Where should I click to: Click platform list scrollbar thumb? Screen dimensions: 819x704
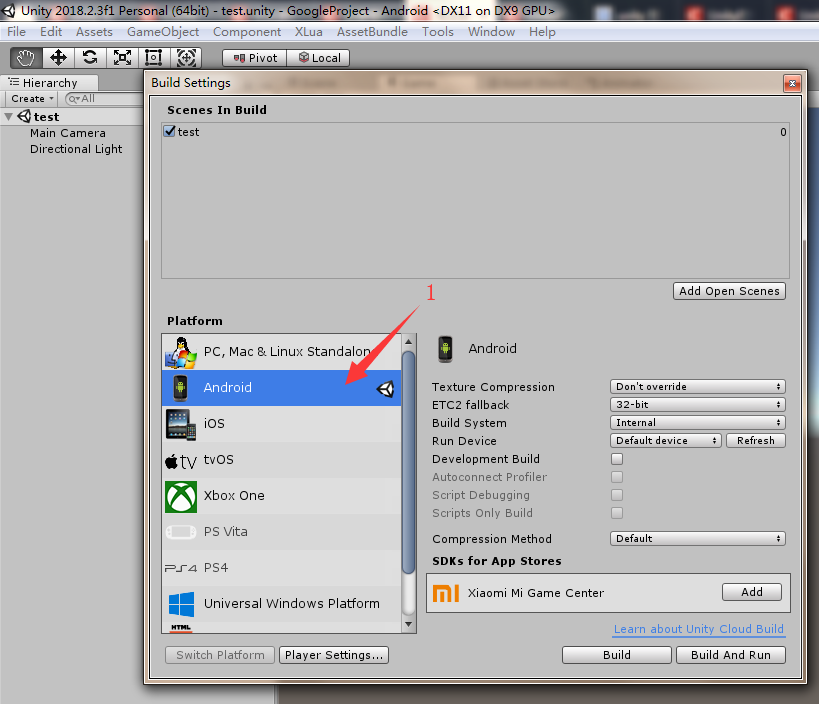coord(408,462)
